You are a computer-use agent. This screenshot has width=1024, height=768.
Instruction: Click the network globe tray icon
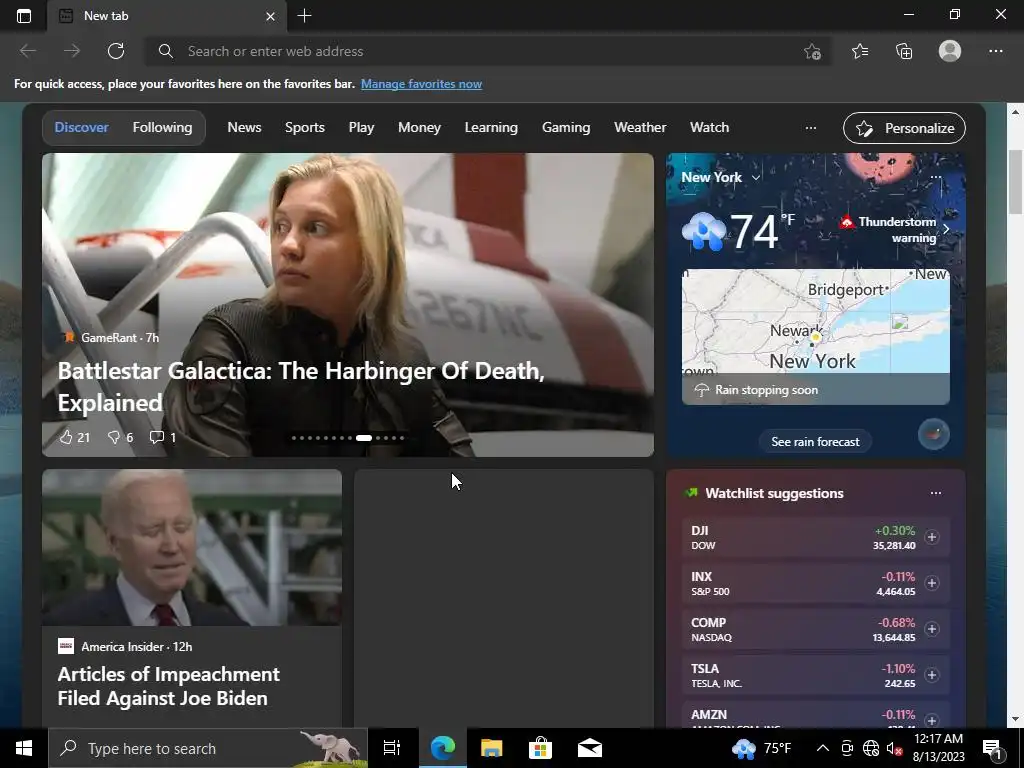871,748
